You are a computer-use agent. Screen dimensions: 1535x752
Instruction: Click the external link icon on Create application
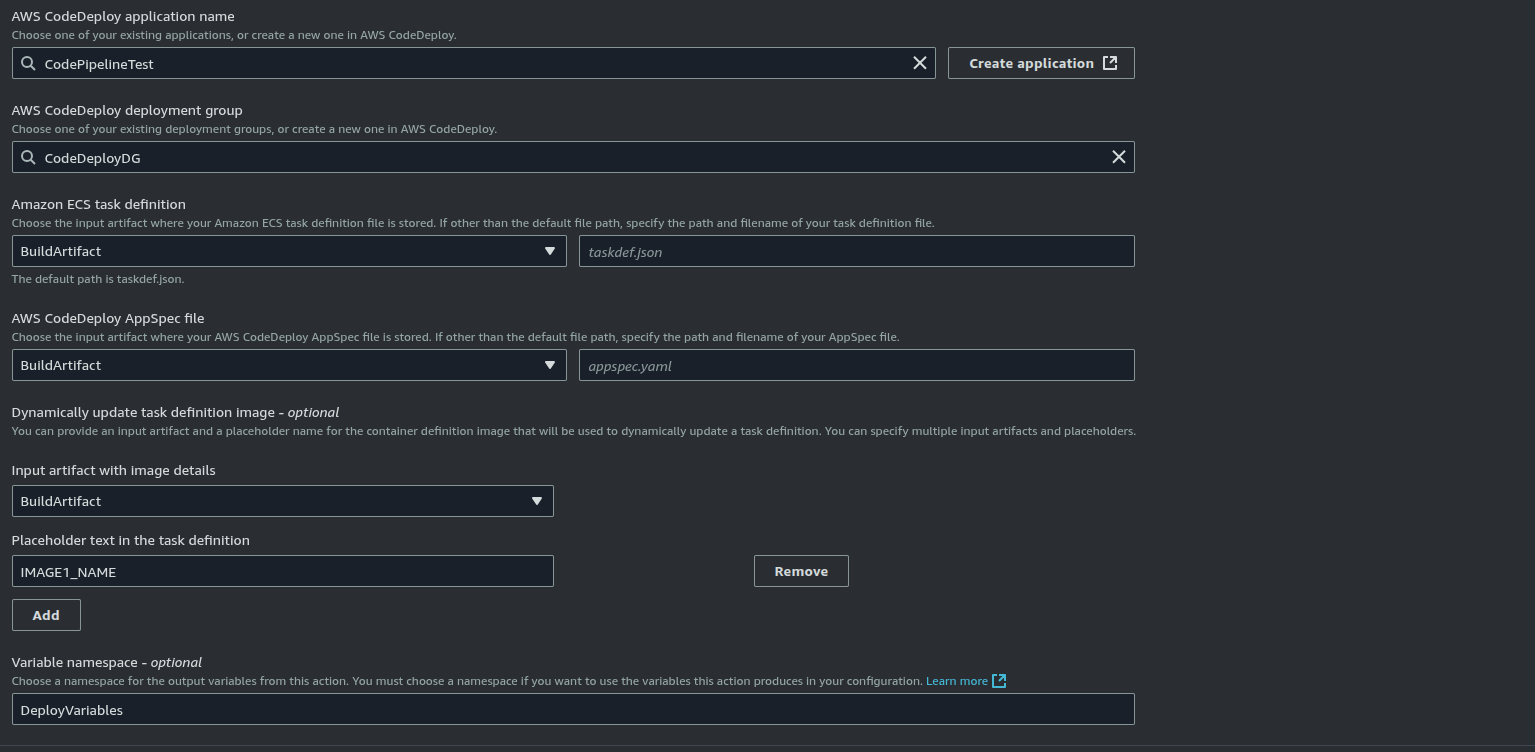1110,63
